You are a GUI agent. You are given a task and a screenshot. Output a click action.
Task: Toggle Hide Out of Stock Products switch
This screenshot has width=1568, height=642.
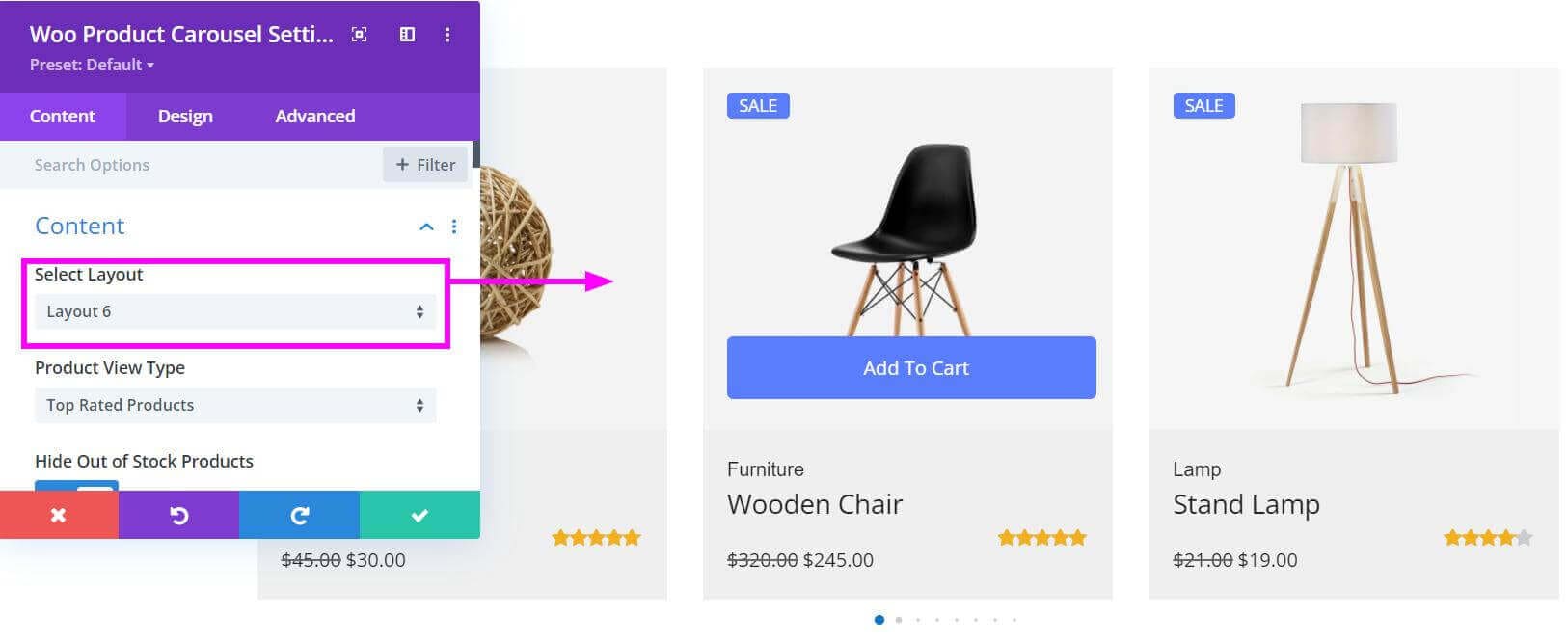(x=76, y=485)
